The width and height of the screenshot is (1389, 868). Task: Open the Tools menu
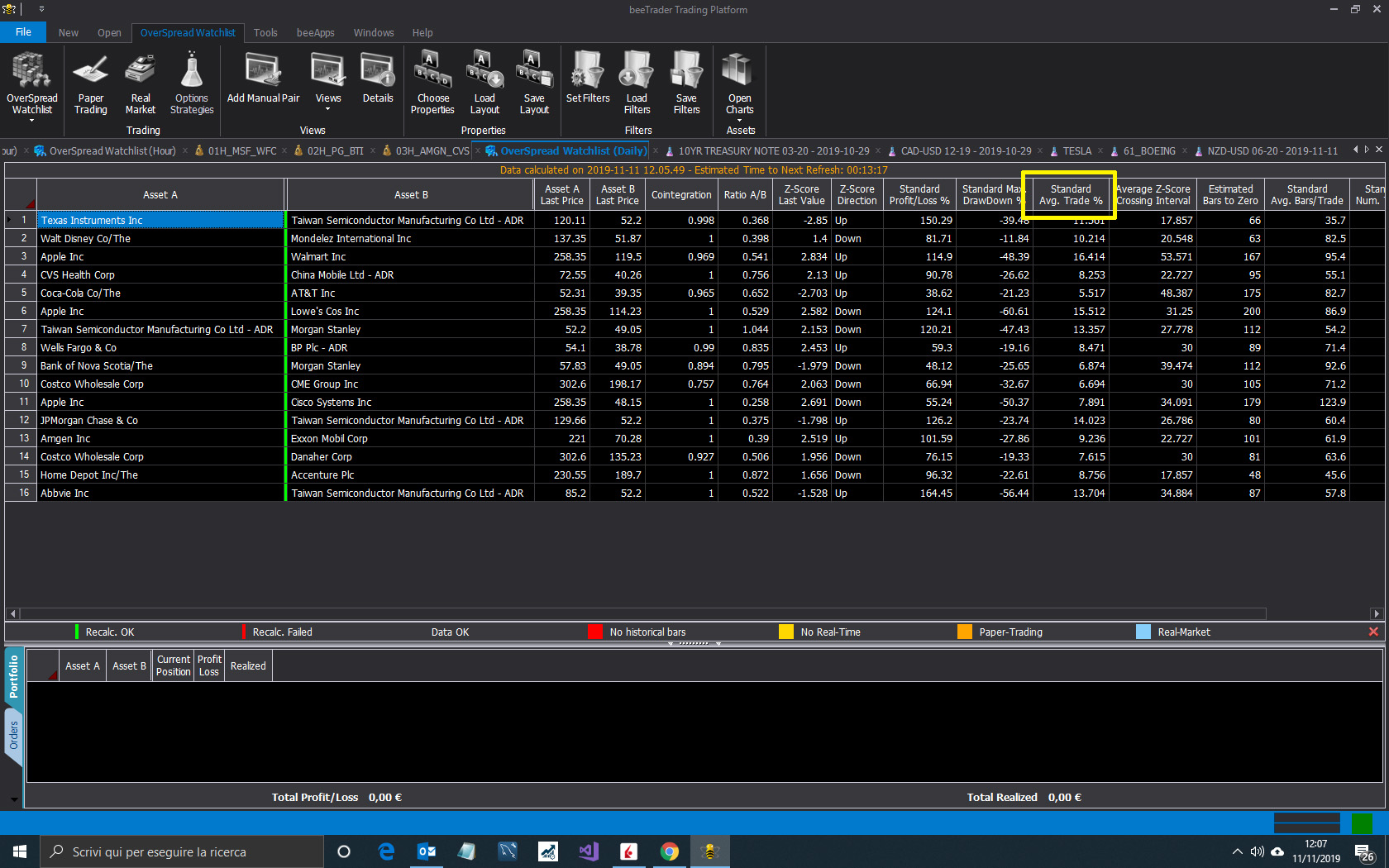click(x=265, y=33)
